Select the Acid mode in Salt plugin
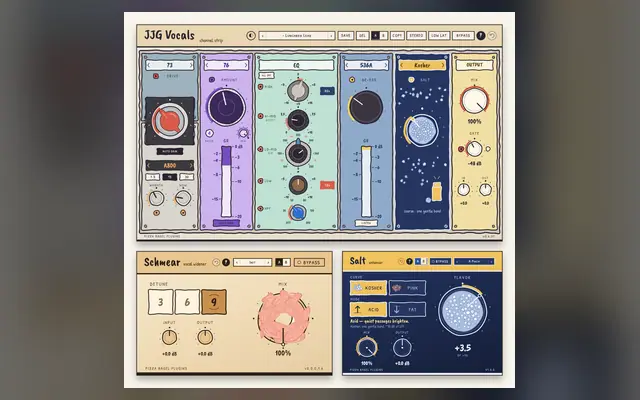 point(368,309)
